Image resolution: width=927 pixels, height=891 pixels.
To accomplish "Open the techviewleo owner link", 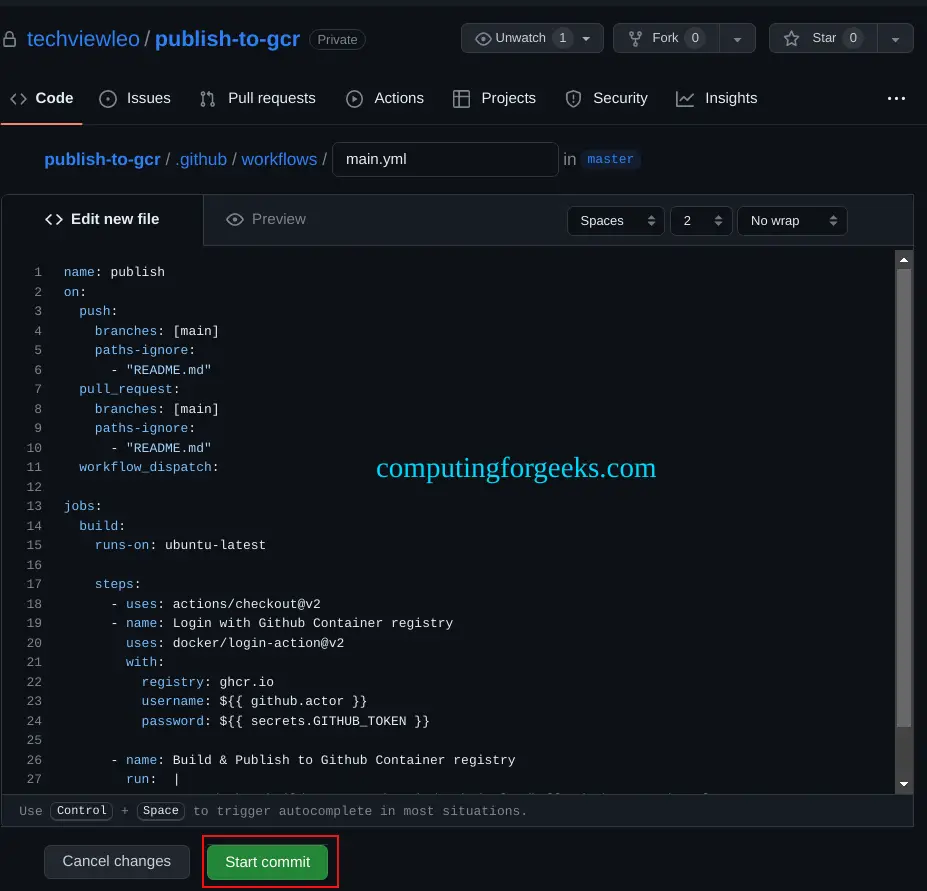I will pyautogui.click(x=83, y=39).
